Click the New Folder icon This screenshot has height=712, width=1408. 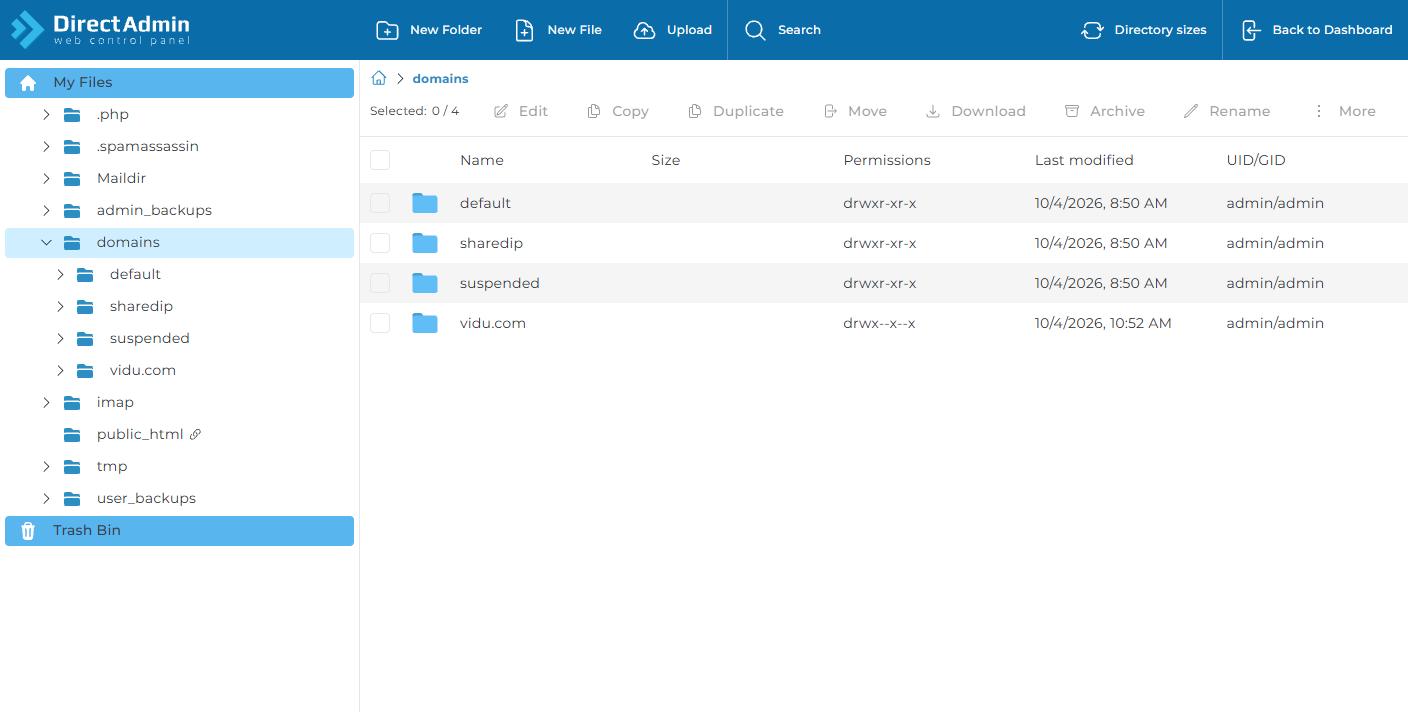(387, 30)
